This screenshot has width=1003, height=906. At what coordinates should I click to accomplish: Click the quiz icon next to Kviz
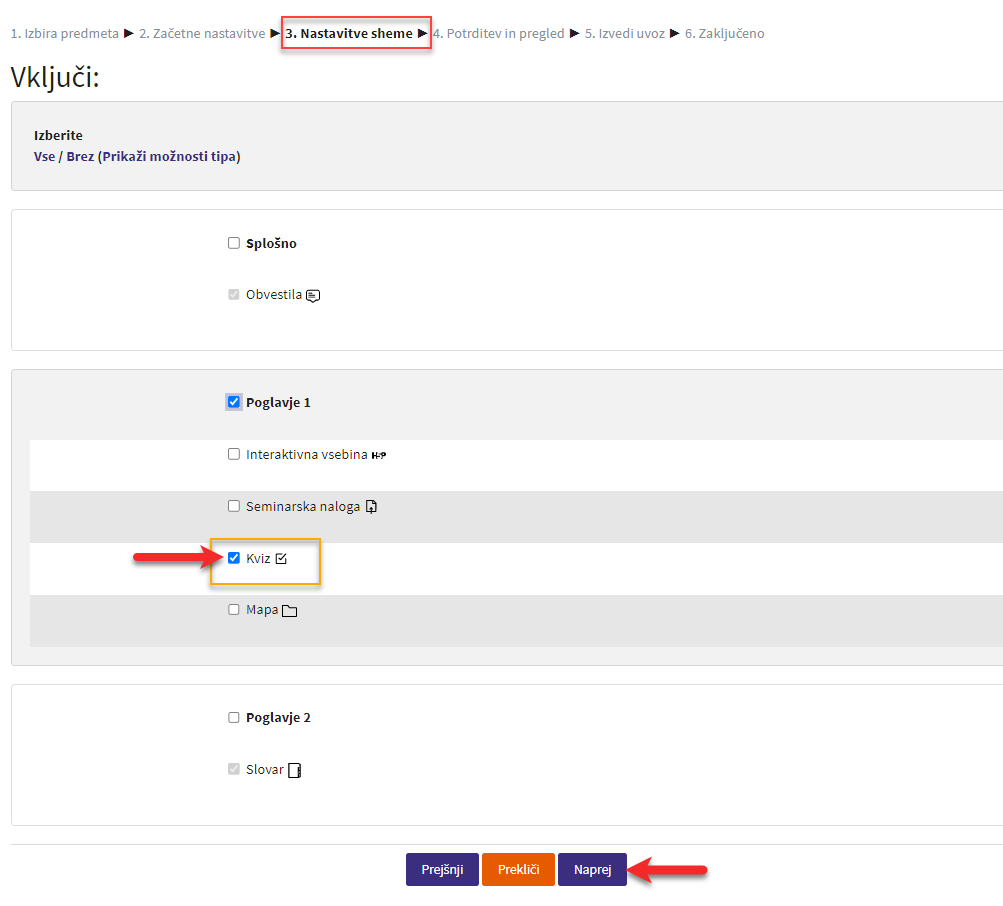point(281,559)
